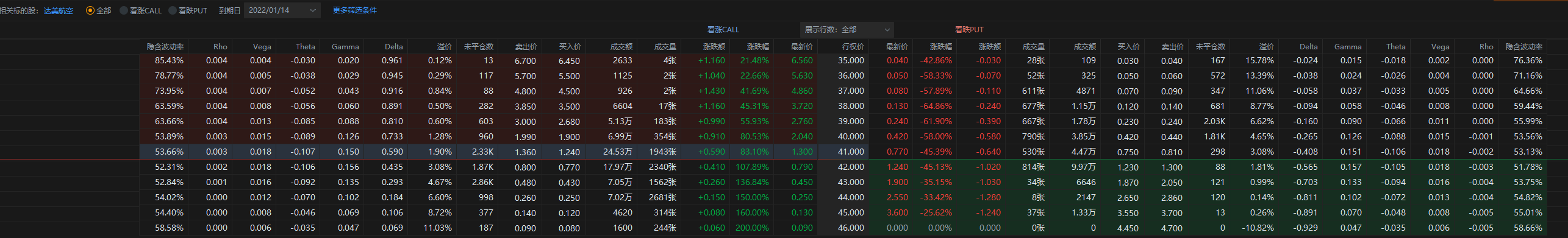Sort by put-side 未平仓数 column header
The width and height of the screenshot is (1568, 238).
pyautogui.click(x=1211, y=46)
